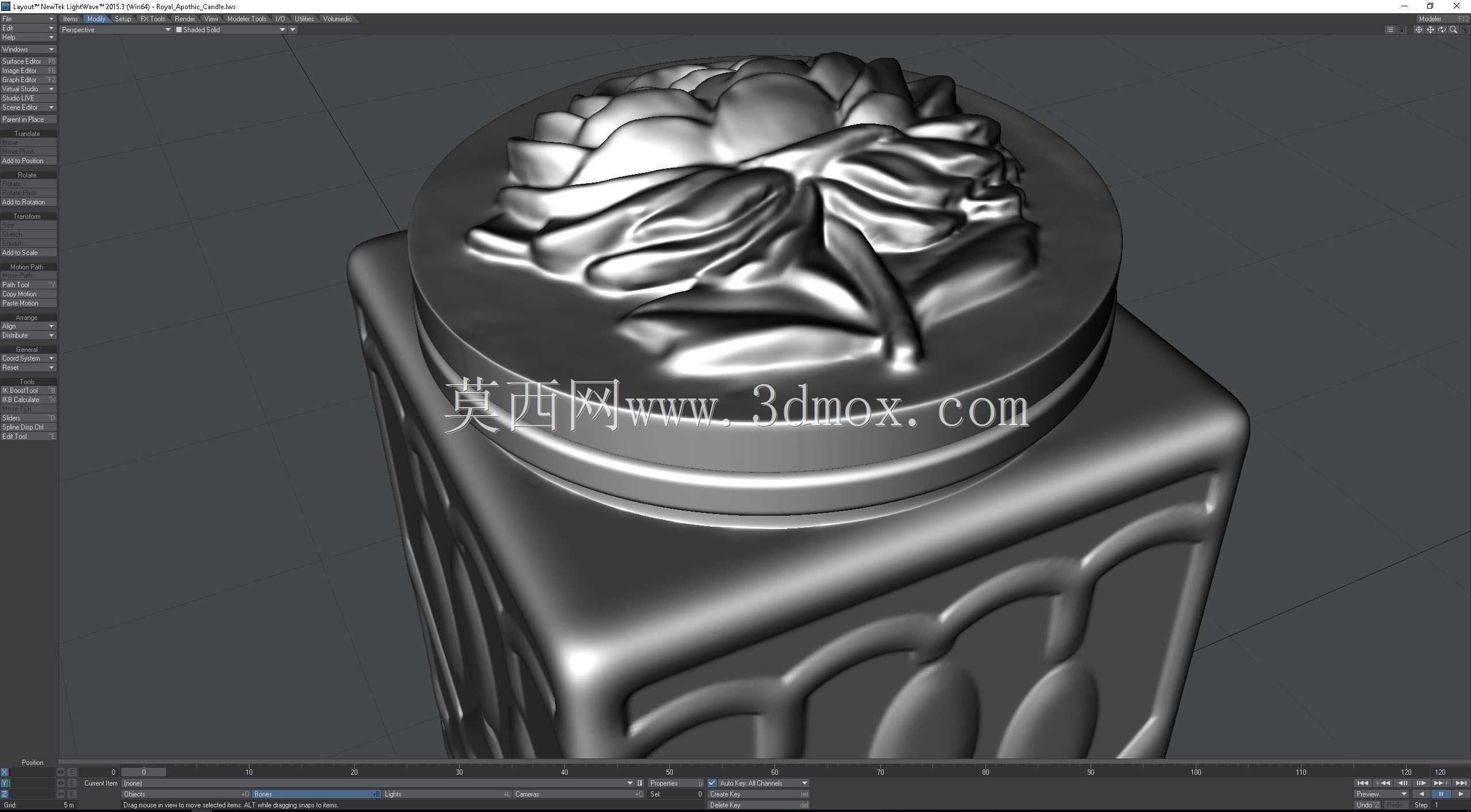The image size is (1471, 812).
Task: Click the Create Key button
Action: click(x=759, y=794)
